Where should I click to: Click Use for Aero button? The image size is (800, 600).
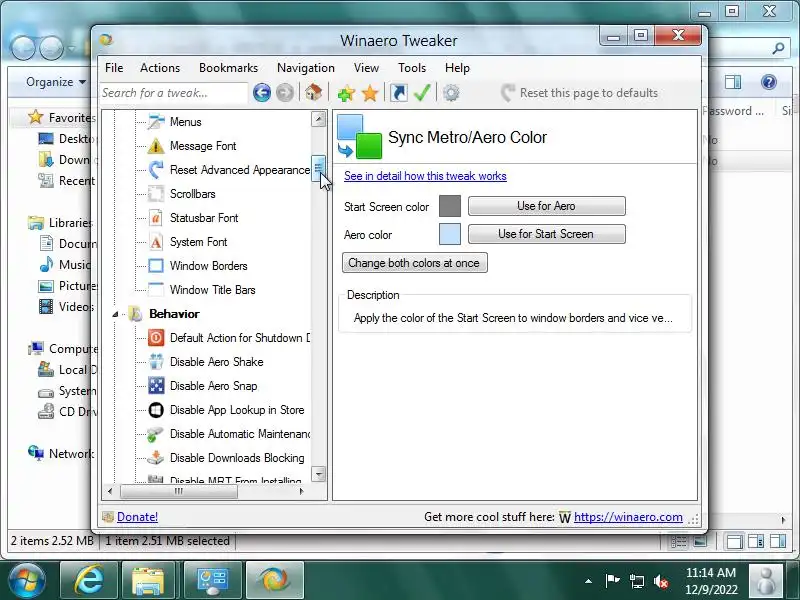point(546,206)
